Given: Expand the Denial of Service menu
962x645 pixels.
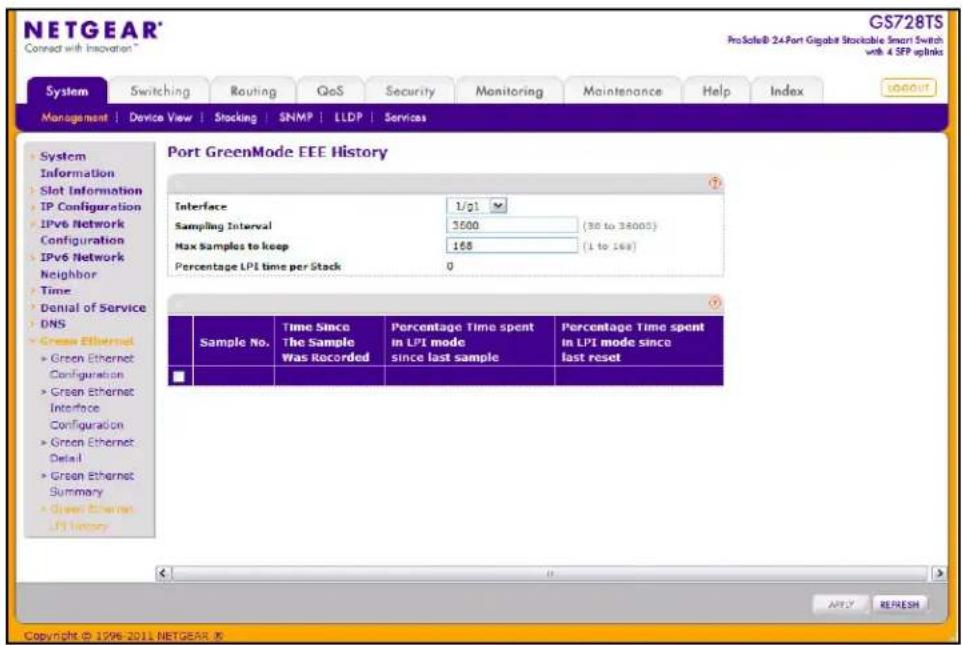Looking at the screenshot, I should (x=93, y=307).
